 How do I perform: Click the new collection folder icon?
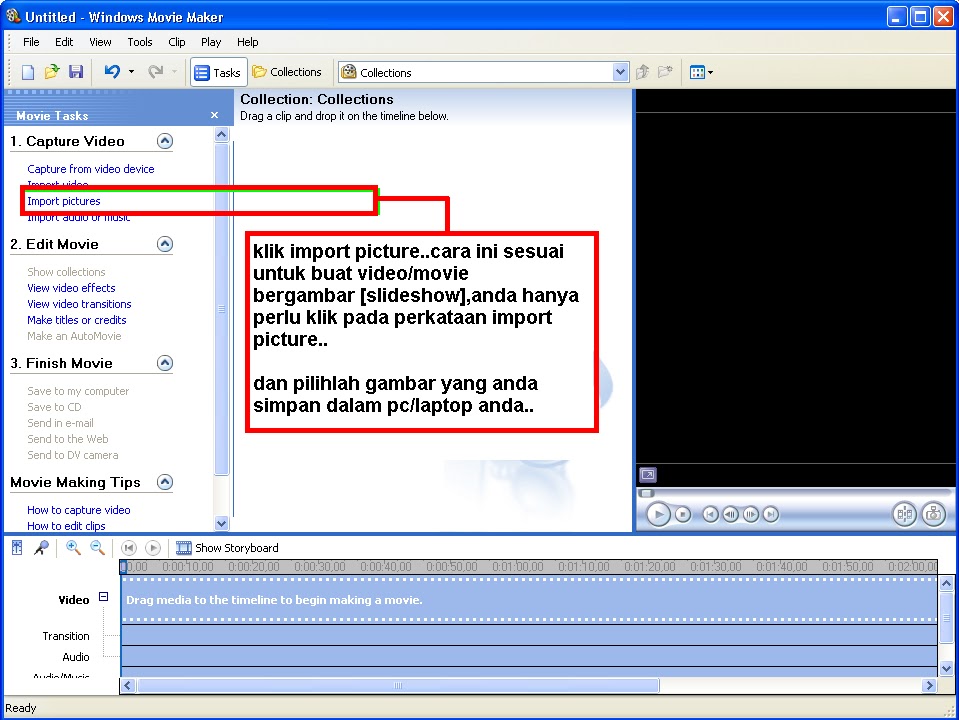tap(665, 72)
